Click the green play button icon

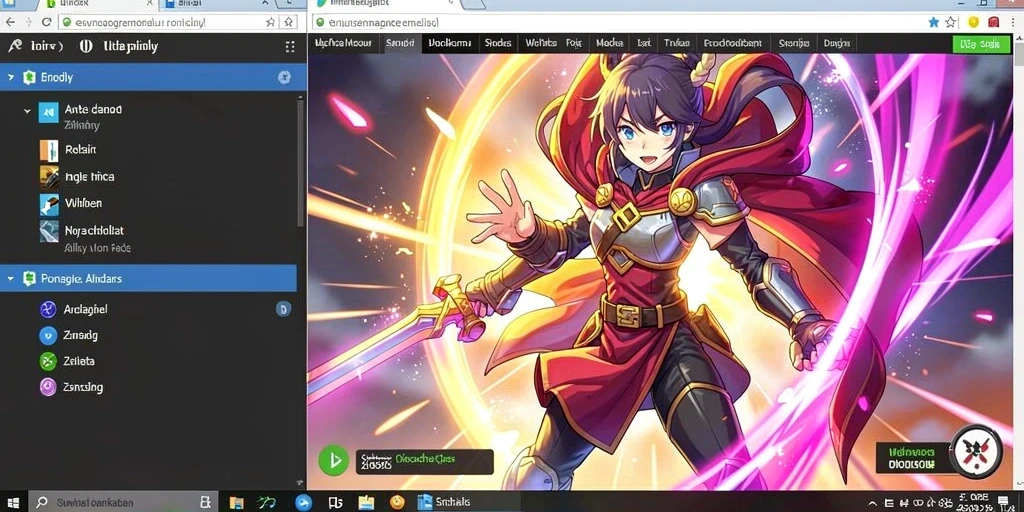334,461
